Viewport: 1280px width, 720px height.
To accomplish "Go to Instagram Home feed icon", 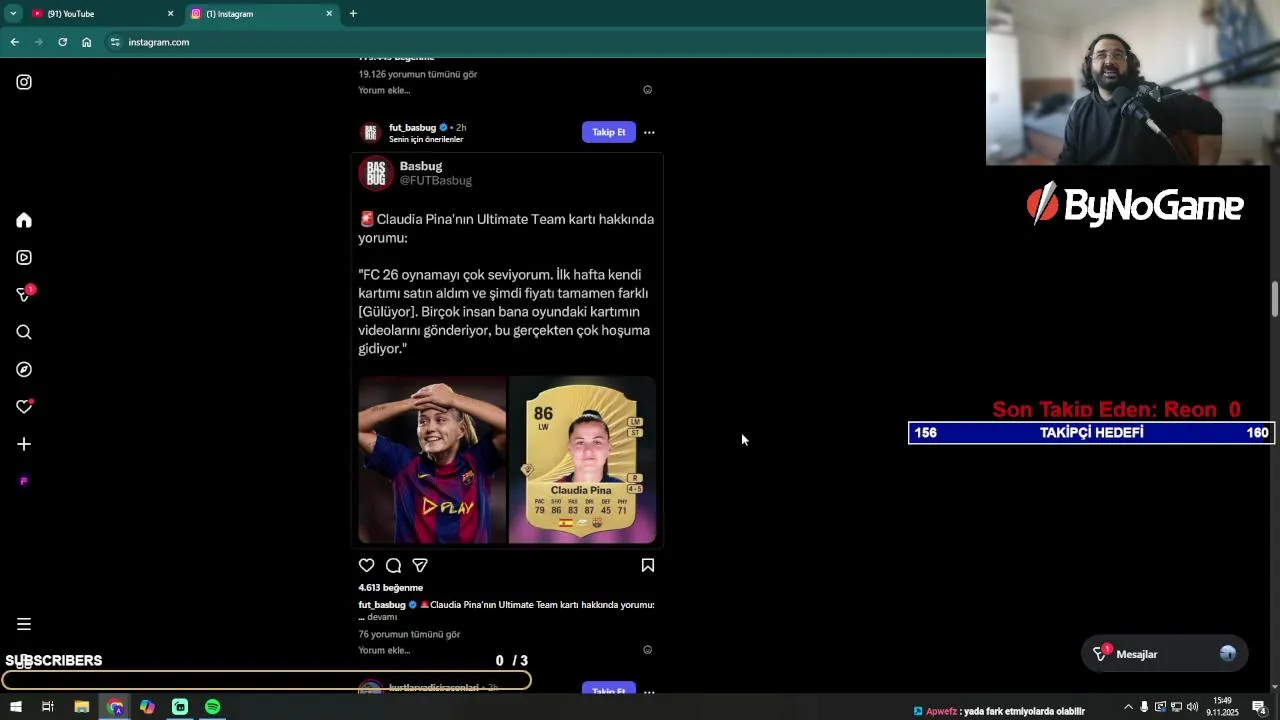I will point(24,220).
